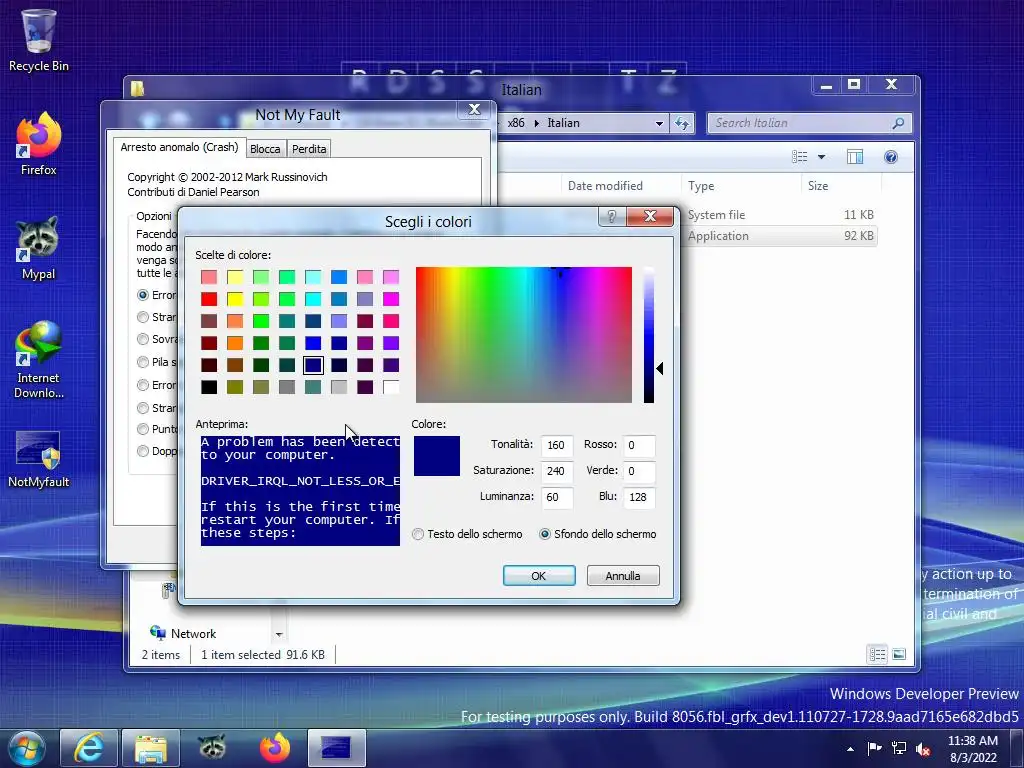The height and width of the screenshot is (768, 1024).
Task: Close the Scegli i colori dialog
Action: click(x=650, y=217)
